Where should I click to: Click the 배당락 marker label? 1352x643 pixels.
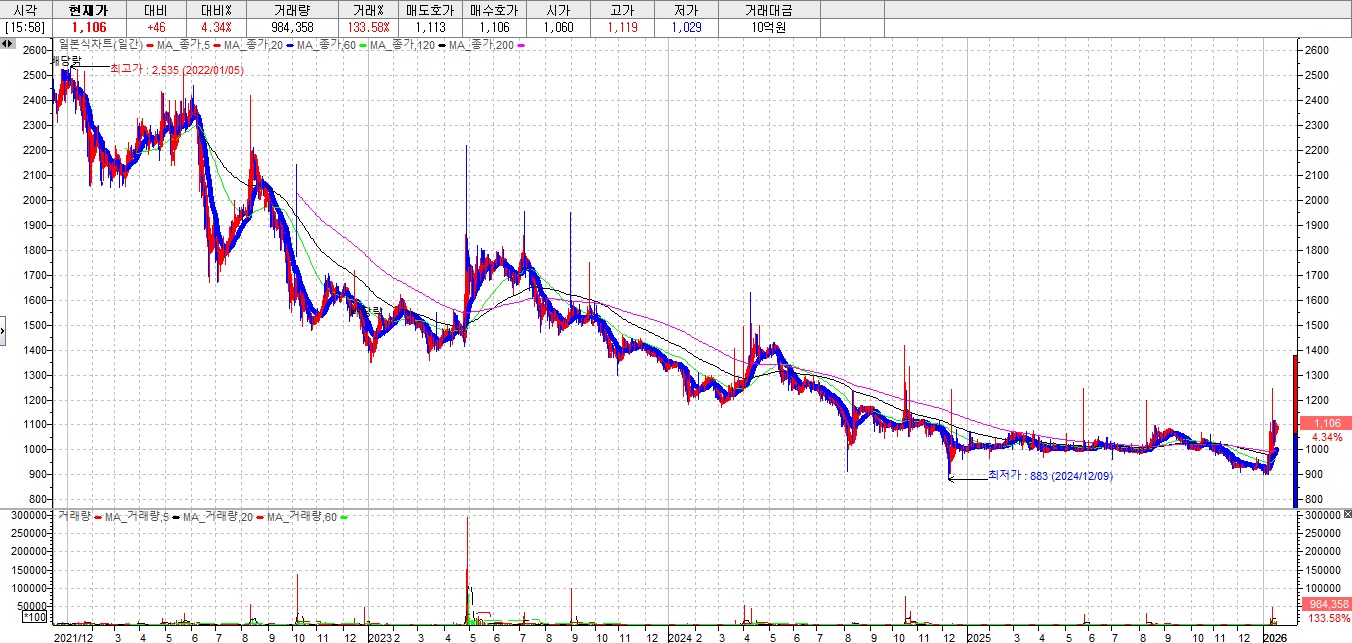tap(66, 61)
